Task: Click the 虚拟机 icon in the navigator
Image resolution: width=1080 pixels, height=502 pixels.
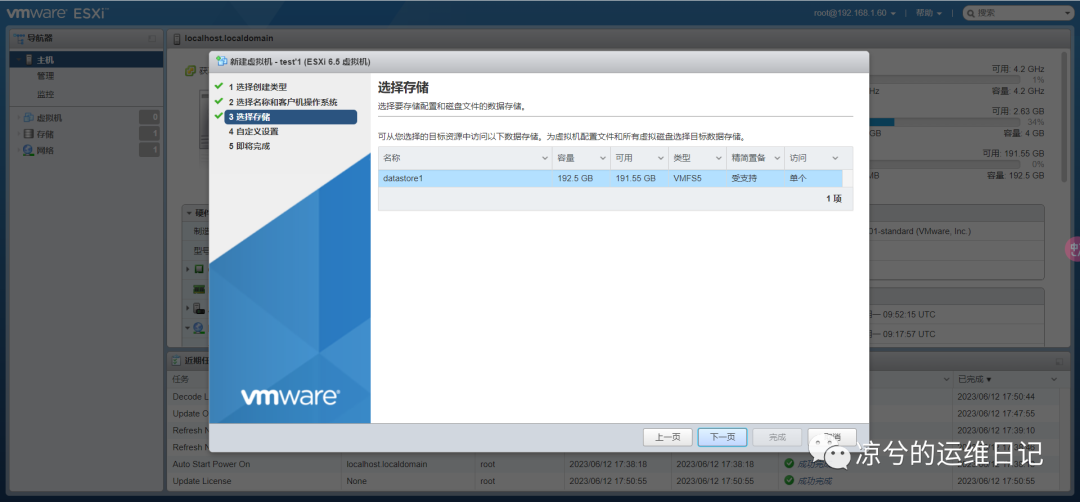Action: [28, 117]
